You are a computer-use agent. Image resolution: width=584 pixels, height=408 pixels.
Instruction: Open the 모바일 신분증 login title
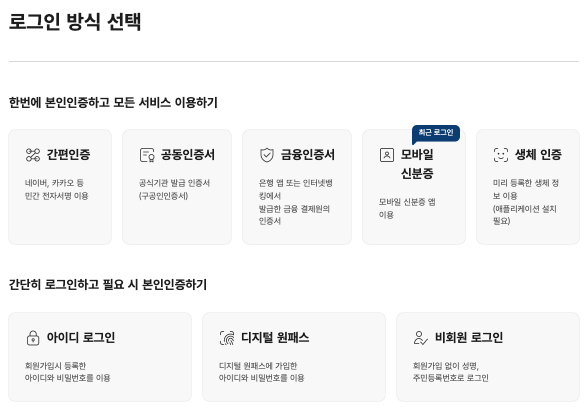point(417,164)
